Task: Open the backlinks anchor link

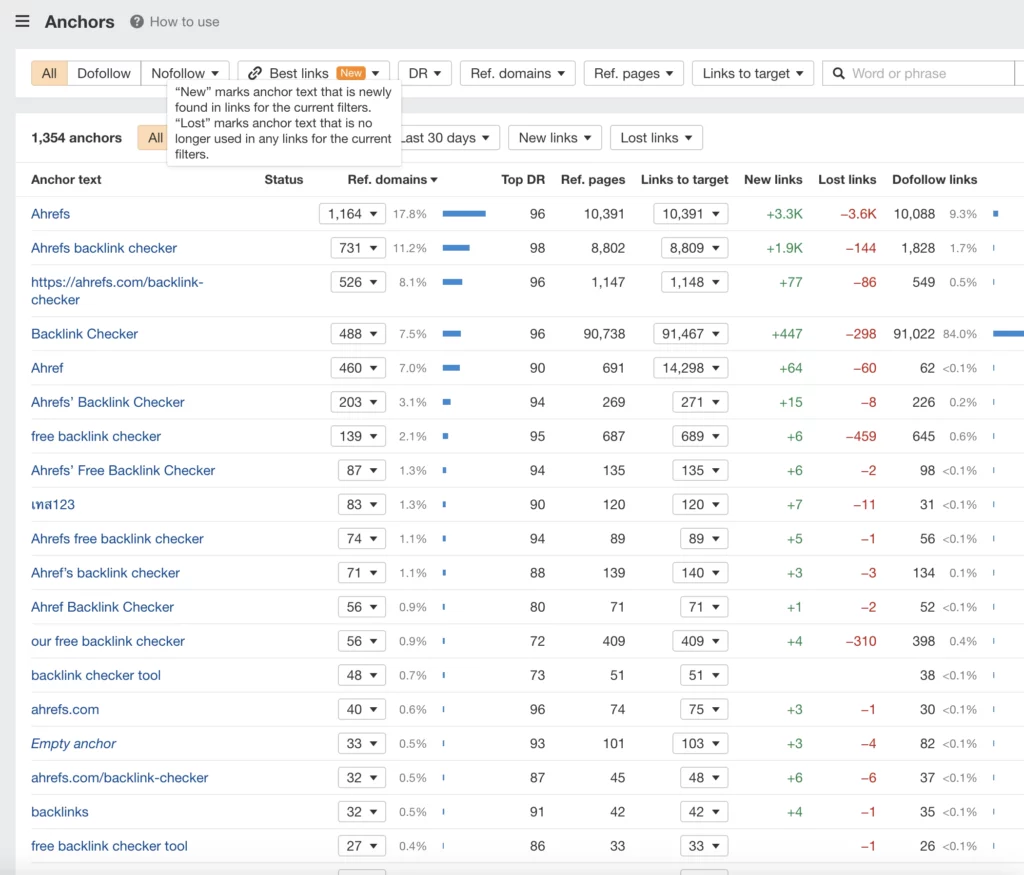Action: (59, 812)
